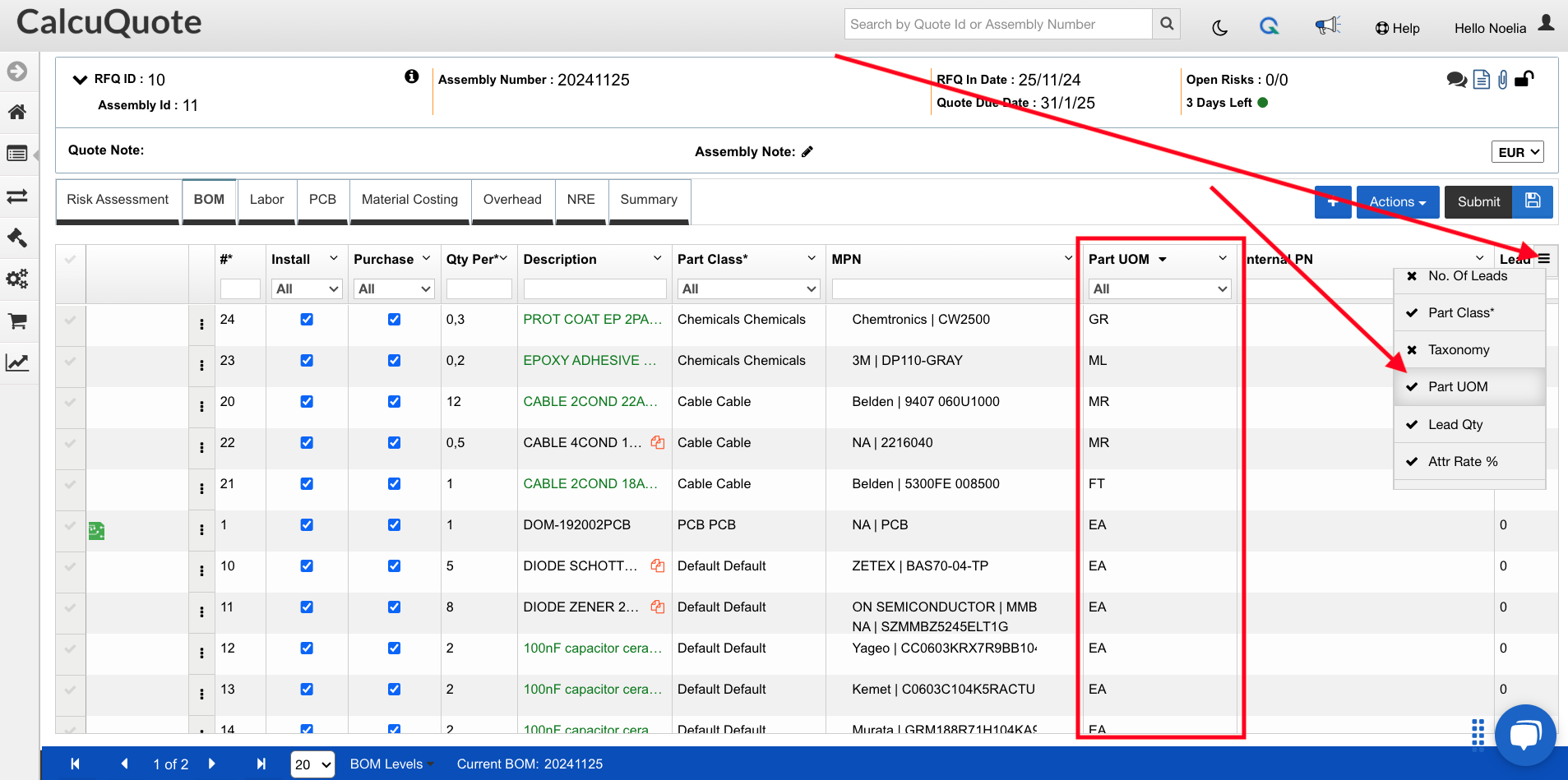Click the Description filter input

(x=594, y=288)
